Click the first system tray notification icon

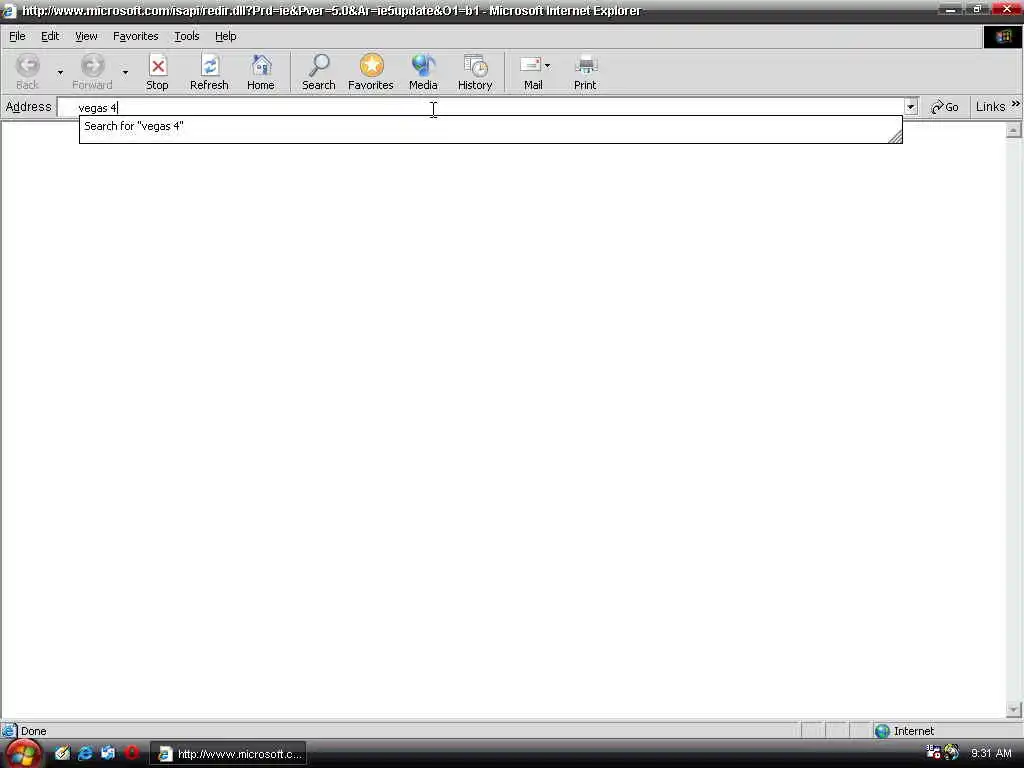tap(933, 752)
